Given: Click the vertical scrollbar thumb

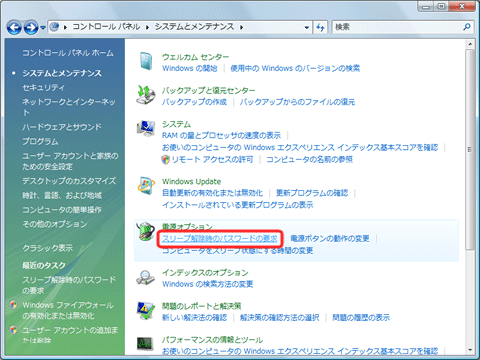Looking at the screenshot, I should click(470, 150).
